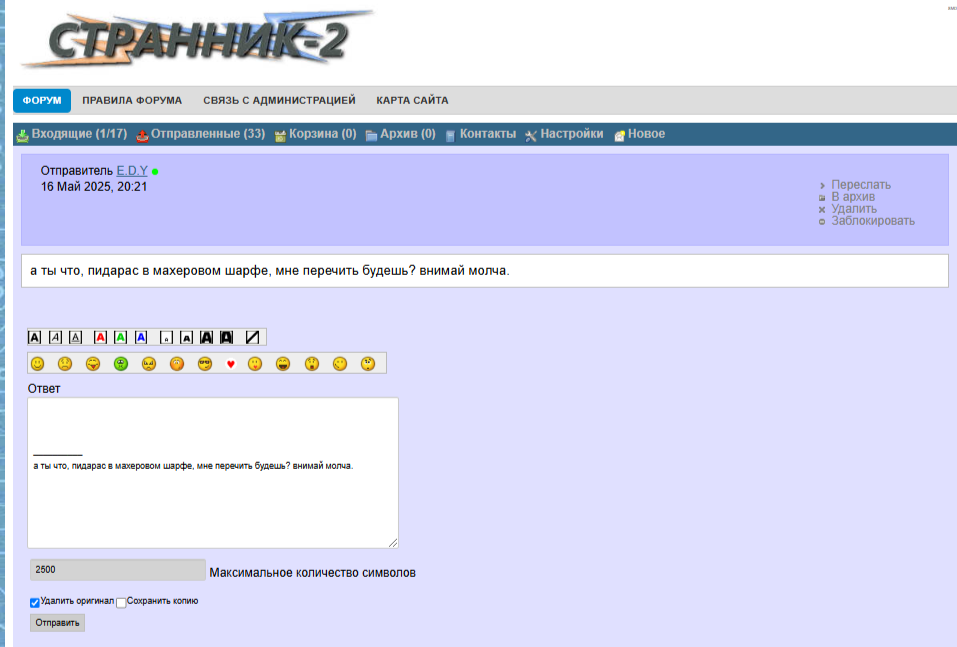The height and width of the screenshot is (647, 957).
Task: Apply italic text formatting icon
Action: click(x=55, y=337)
